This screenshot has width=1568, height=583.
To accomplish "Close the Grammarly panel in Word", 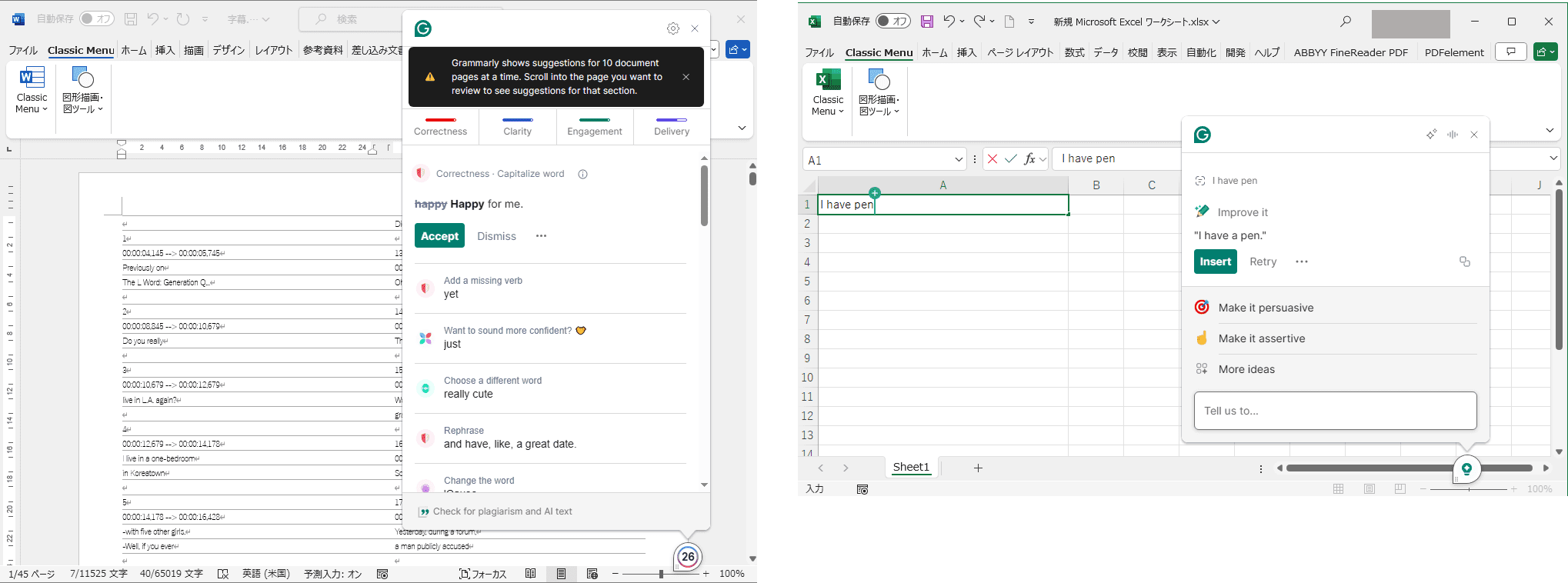I will [x=695, y=28].
